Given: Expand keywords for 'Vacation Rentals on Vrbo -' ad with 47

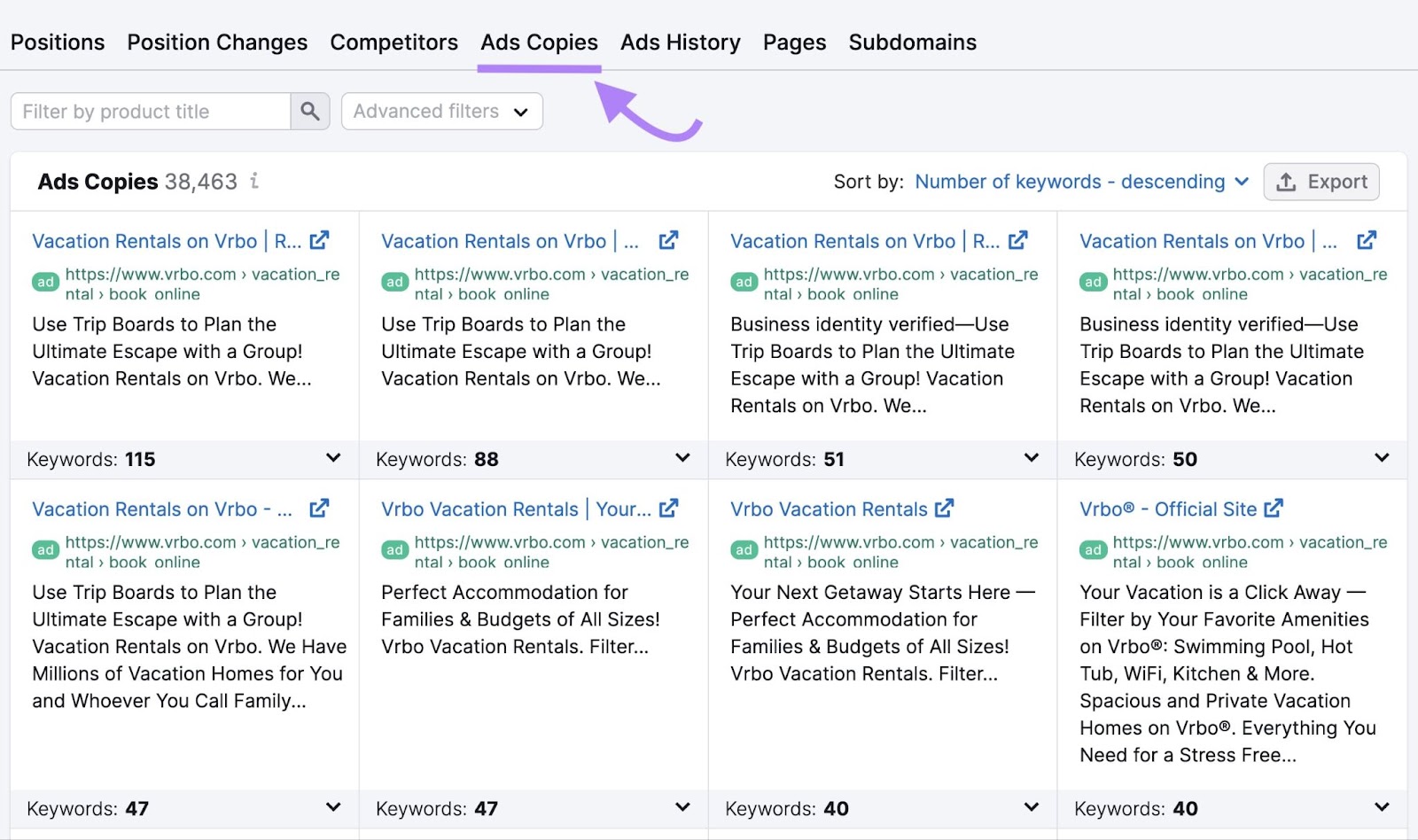Looking at the screenshot, I should [333, 807].
